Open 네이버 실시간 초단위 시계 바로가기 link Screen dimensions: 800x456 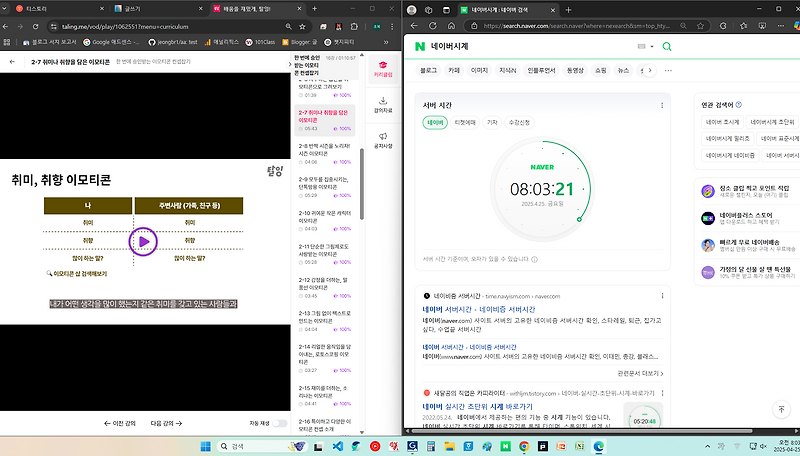[x=477, y=407]
